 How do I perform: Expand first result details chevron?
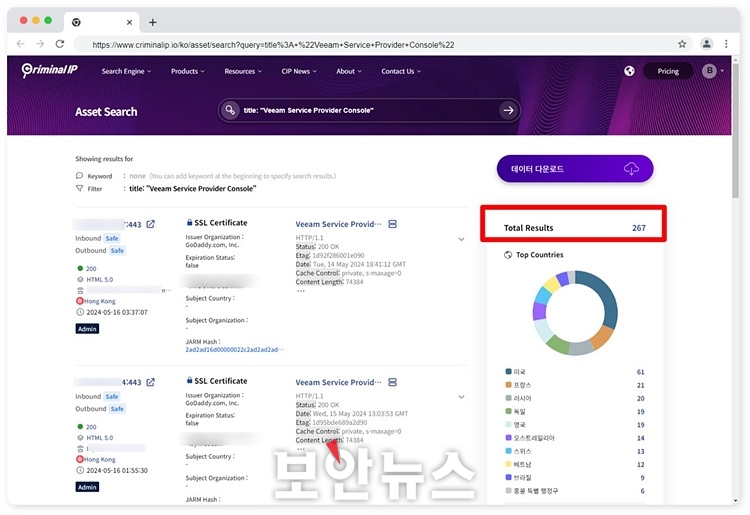(461, 239)
